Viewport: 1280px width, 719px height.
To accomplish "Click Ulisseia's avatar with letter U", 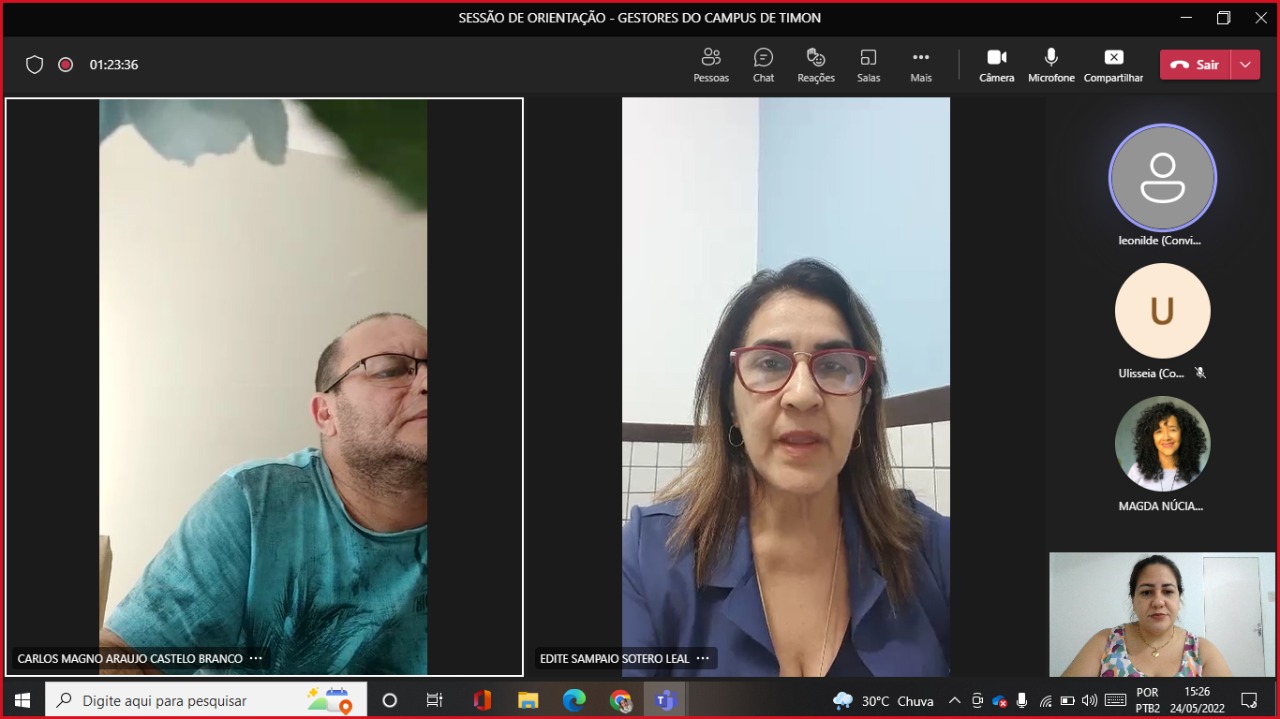I will pyautogui.click(x=1162, y=311).
